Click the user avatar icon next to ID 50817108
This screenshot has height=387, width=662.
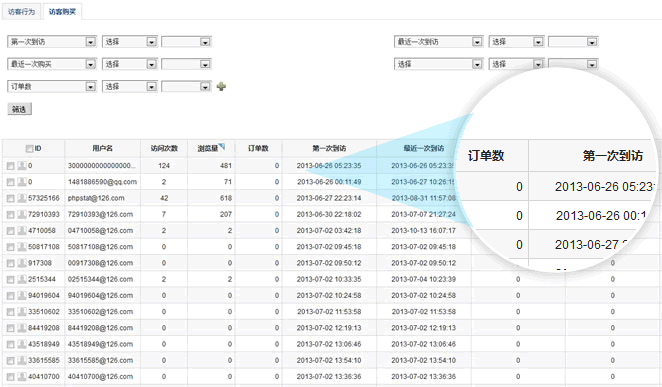pyautogui.click(x=22, y=247)
